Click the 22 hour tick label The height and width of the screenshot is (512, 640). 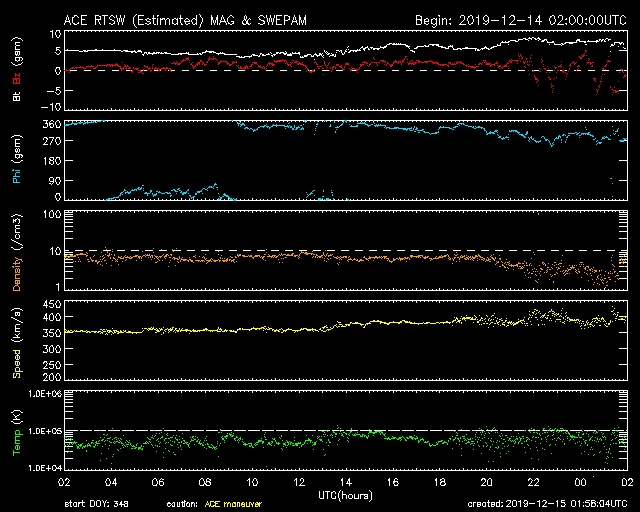(533, 483)
